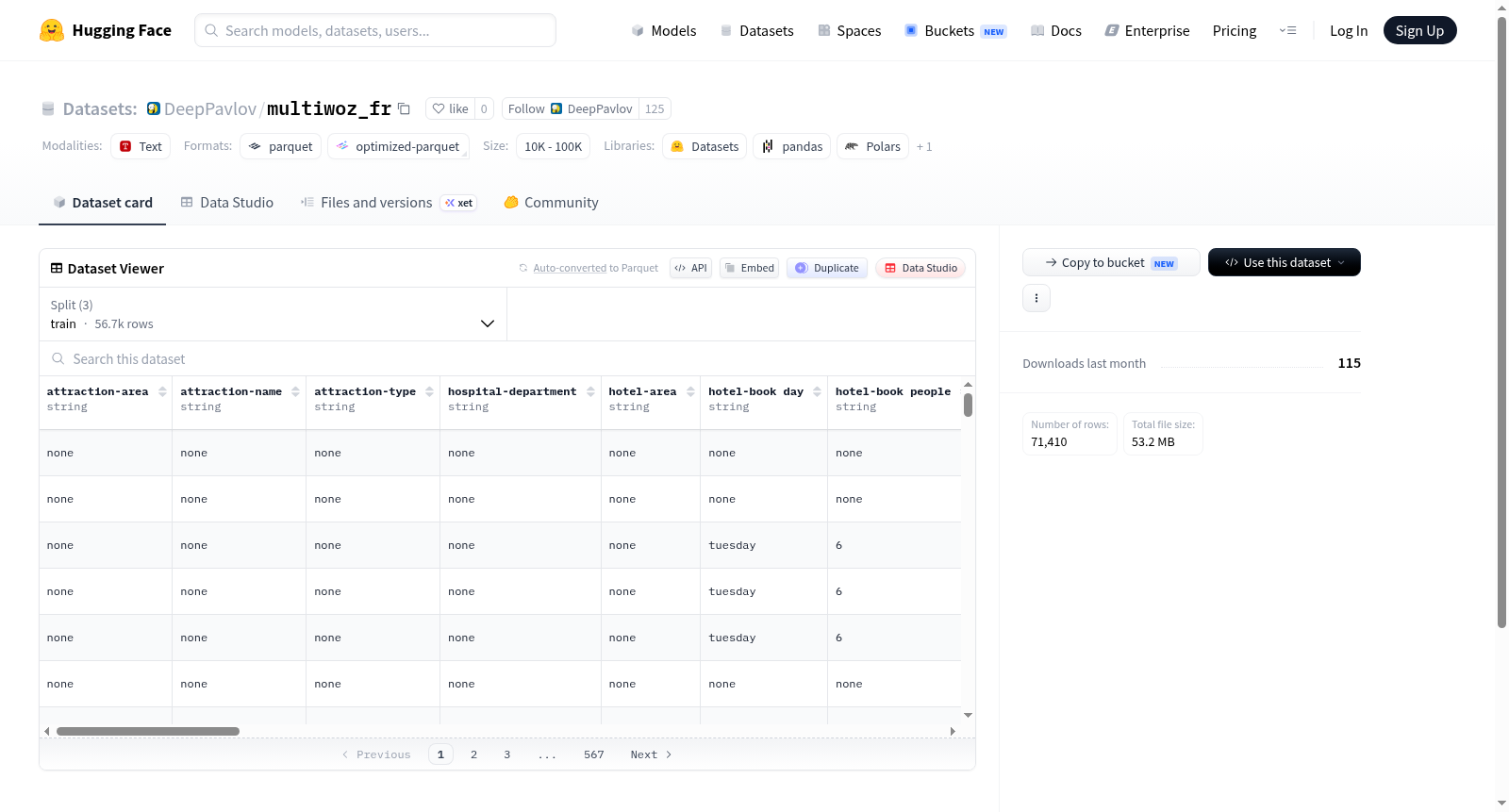This screenshot has height=812, width=1509.
Task: Go to Next page of rows
Action: pos(651,754)
